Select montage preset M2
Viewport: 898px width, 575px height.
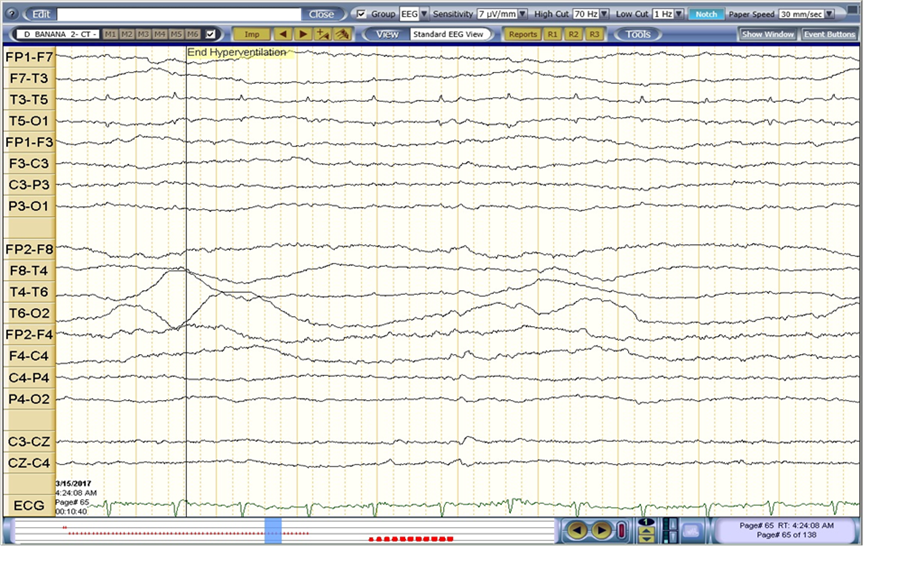point(127,34)
